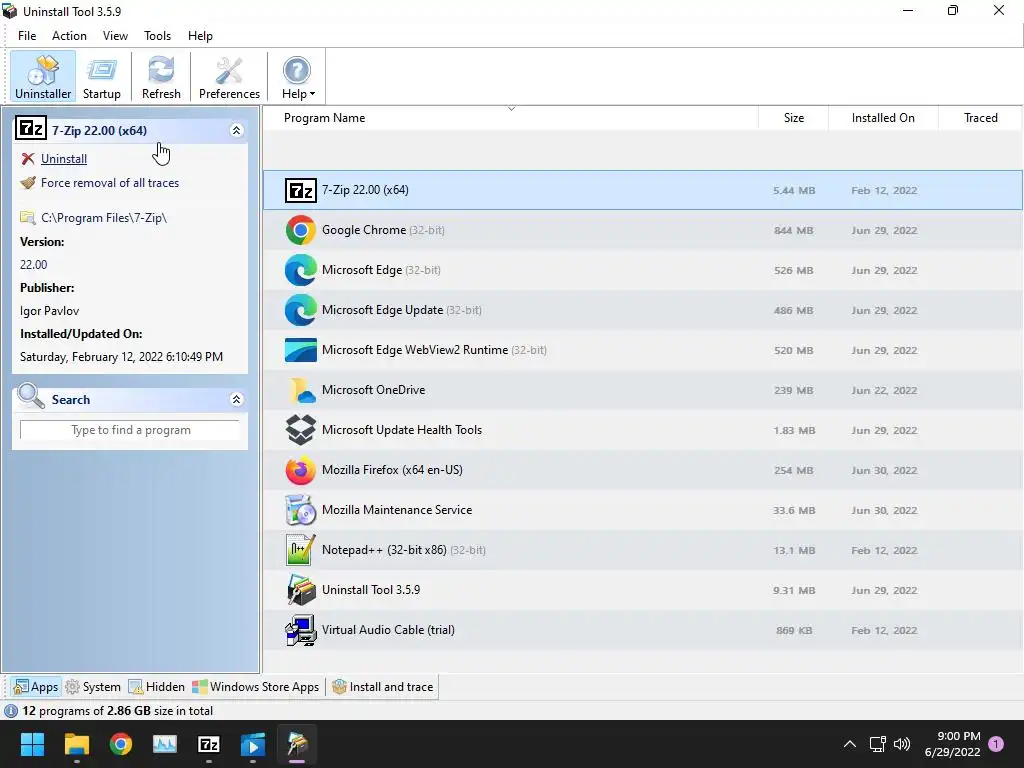The image size is (1024, 768).
Task: Click the Microsoft OneDrive icon
Action: [x=301, y=390]
